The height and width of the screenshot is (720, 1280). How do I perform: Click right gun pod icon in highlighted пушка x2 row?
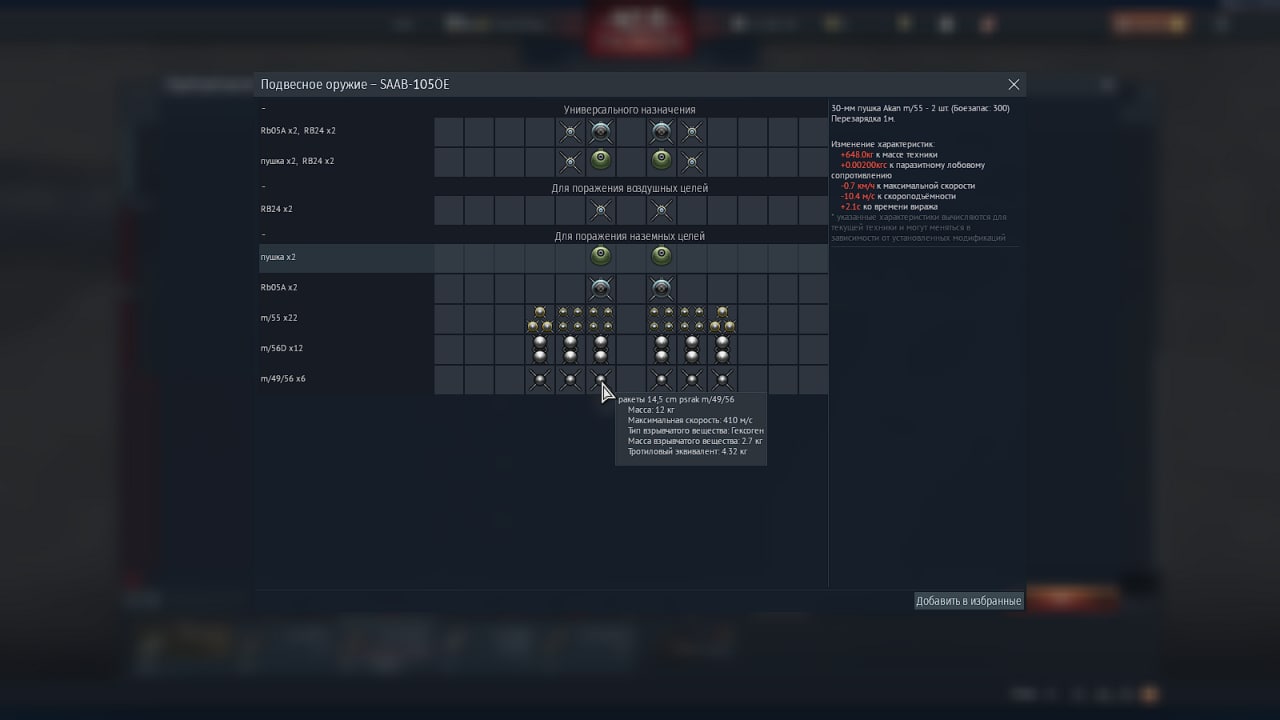661,256
